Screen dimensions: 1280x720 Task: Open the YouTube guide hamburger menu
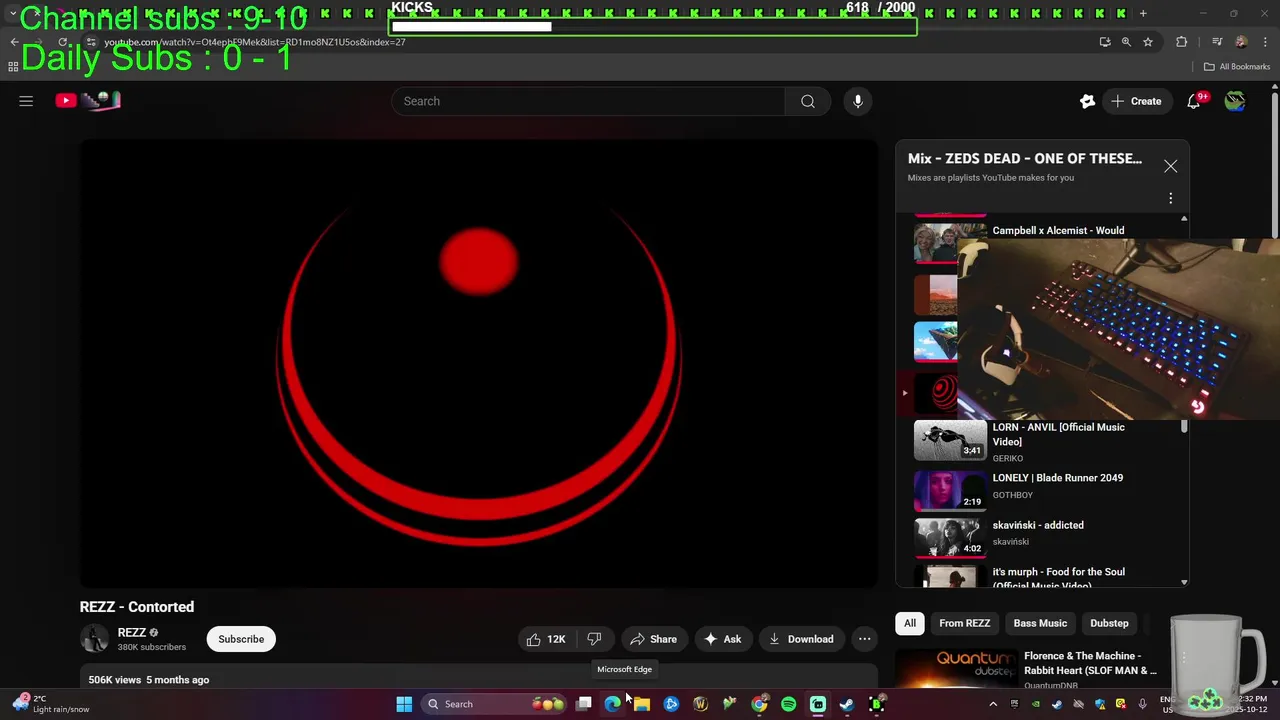(26, 101)
